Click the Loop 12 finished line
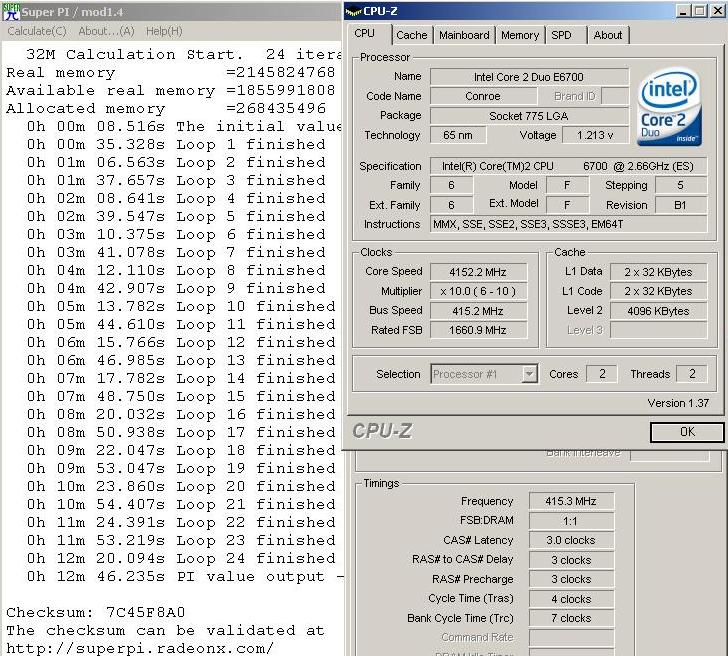 (x=181, y=343)
